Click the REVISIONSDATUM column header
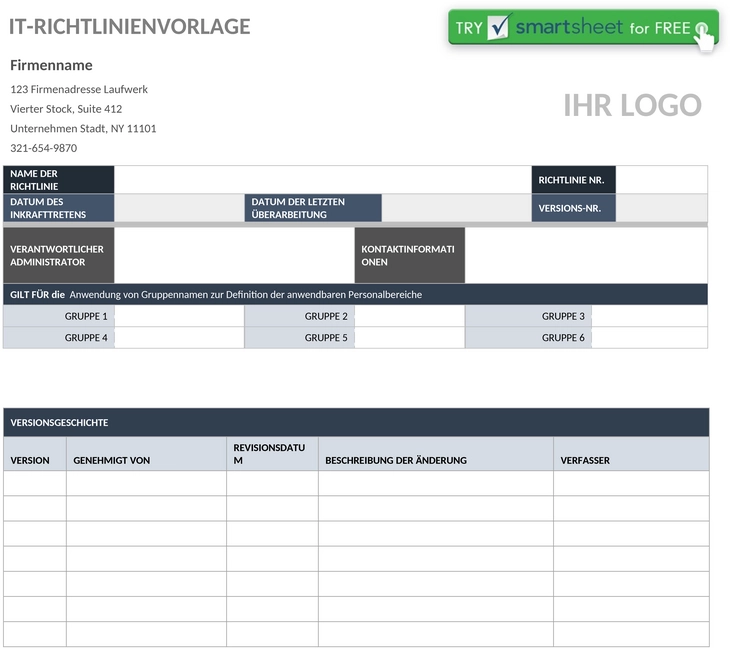730x649 pixels. pos(272,454)
